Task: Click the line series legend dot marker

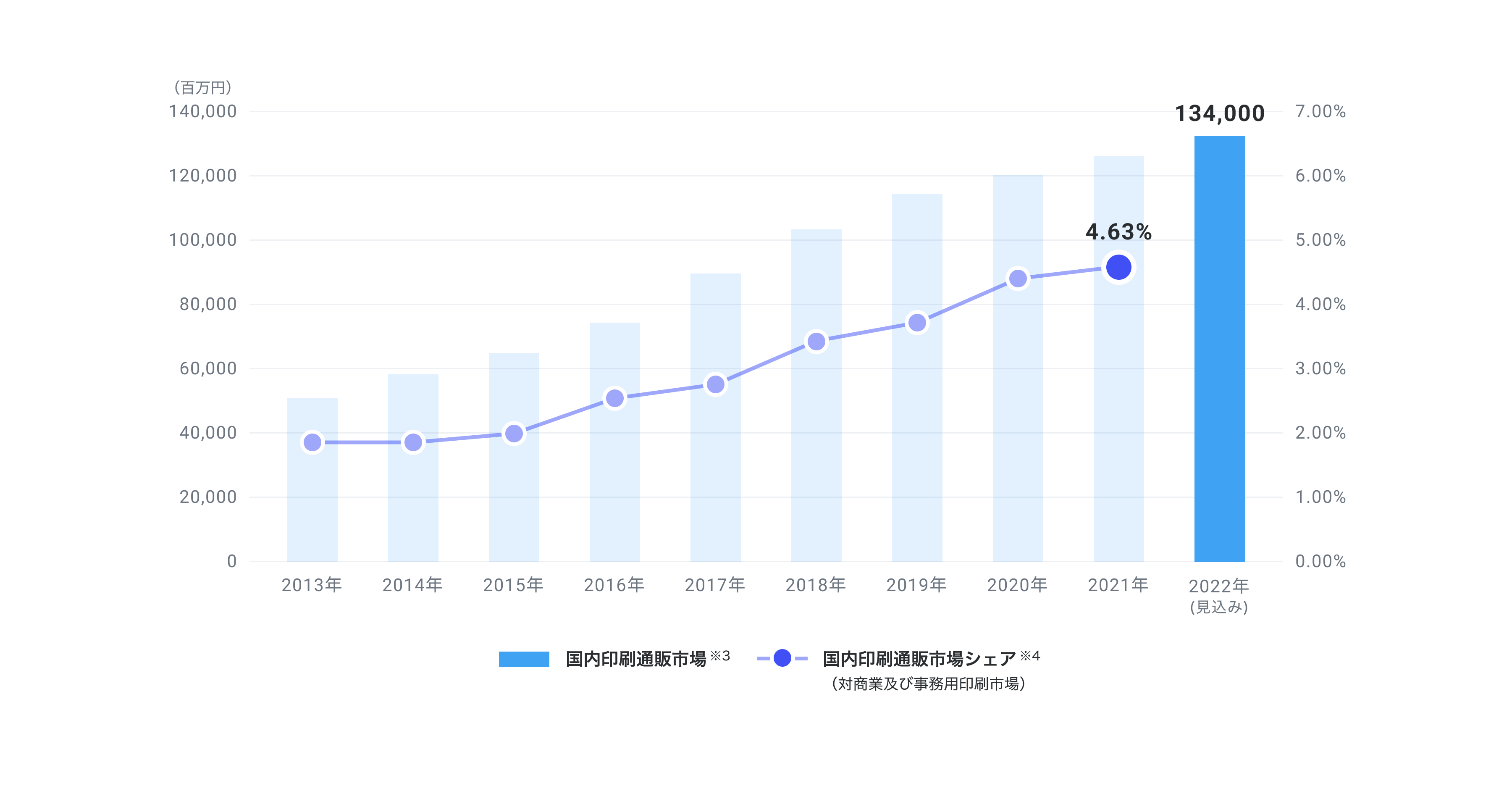Action: point(782,658)
